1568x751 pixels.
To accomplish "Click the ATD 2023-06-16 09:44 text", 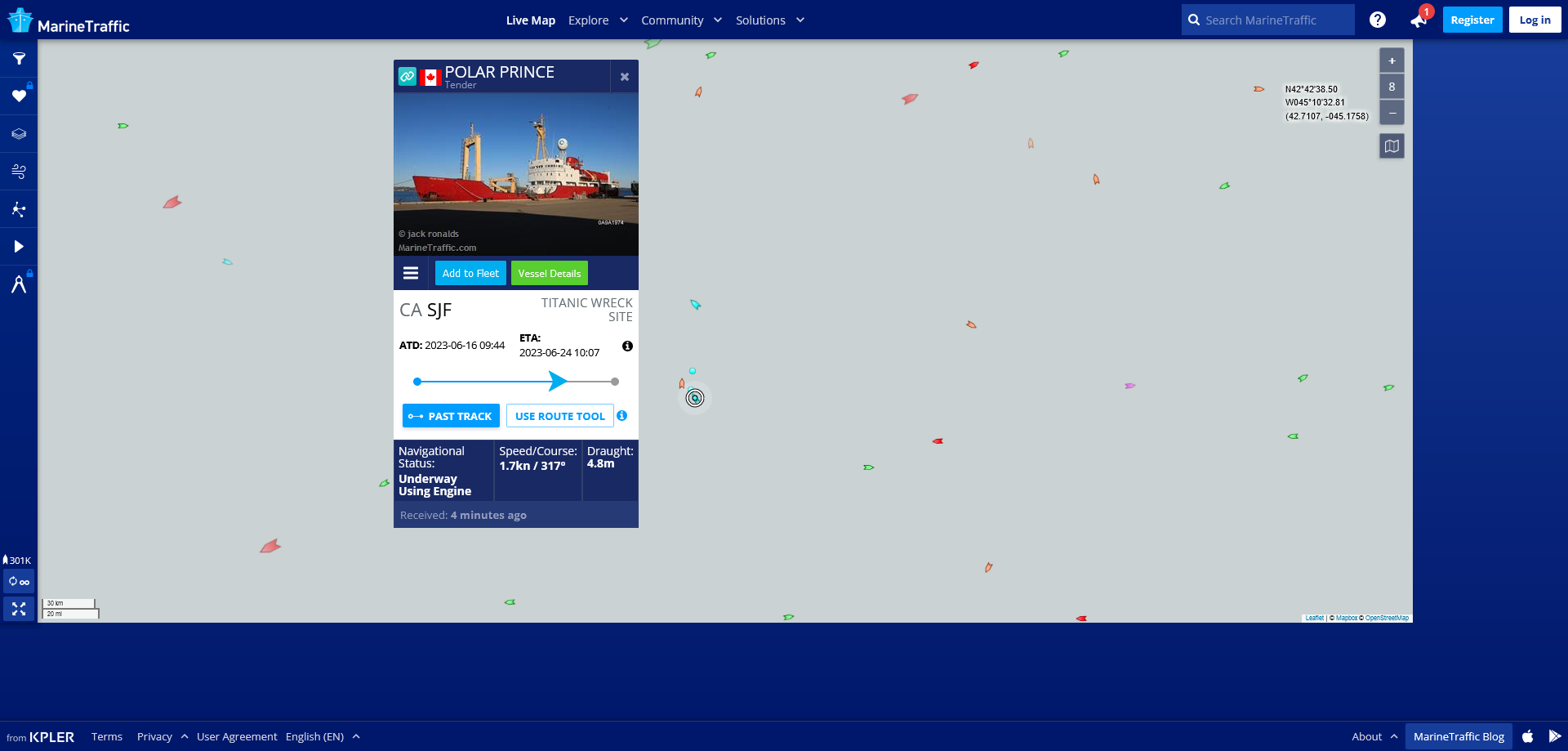I will pos(452,345).
